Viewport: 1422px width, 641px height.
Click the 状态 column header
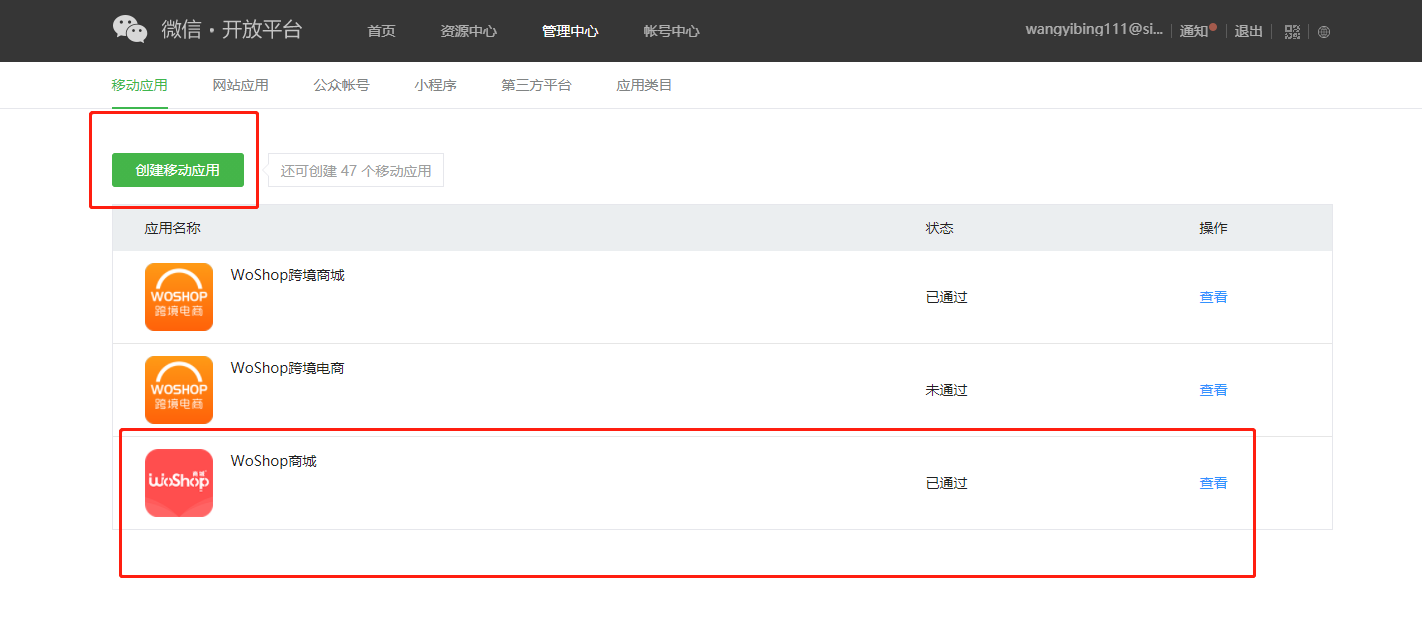940,228
